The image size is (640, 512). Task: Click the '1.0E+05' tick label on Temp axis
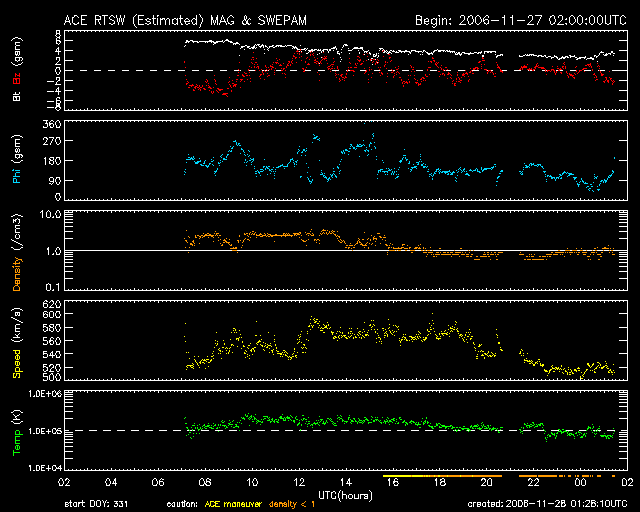(x=45, y=431)
